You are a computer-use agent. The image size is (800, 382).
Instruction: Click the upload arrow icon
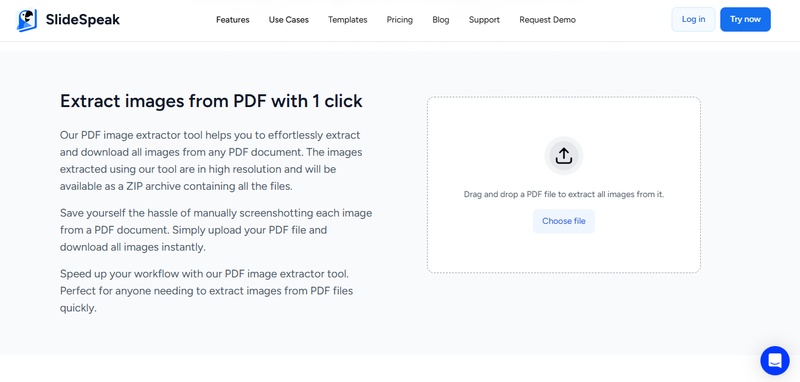(x=564, y=156)
